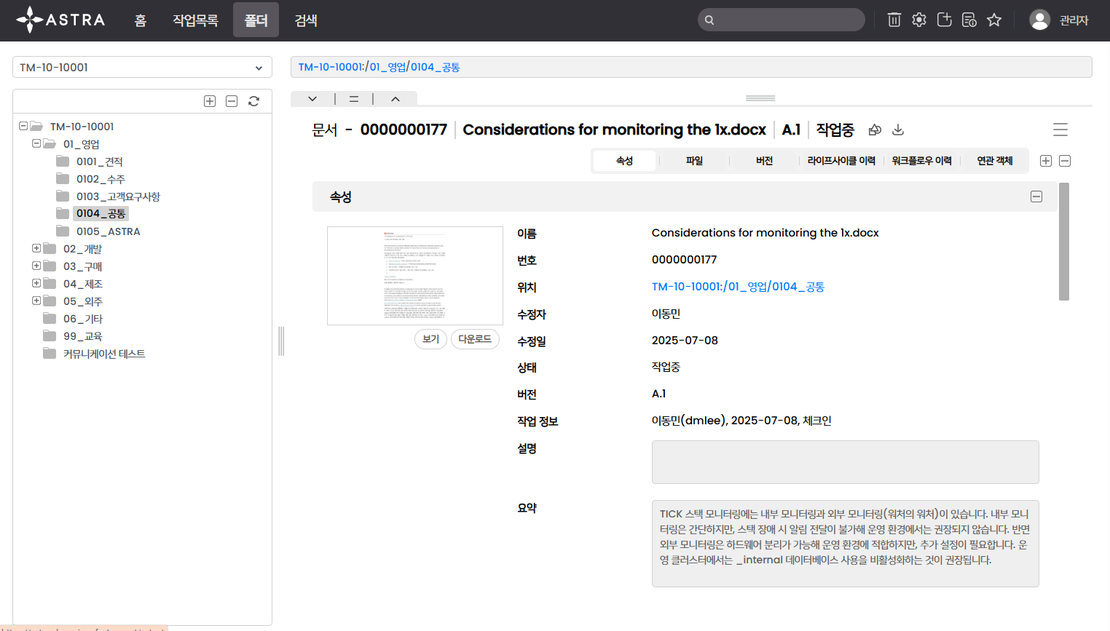Click the document preview thumbnail
This screenshot has width=1110, height=631.
415,275
